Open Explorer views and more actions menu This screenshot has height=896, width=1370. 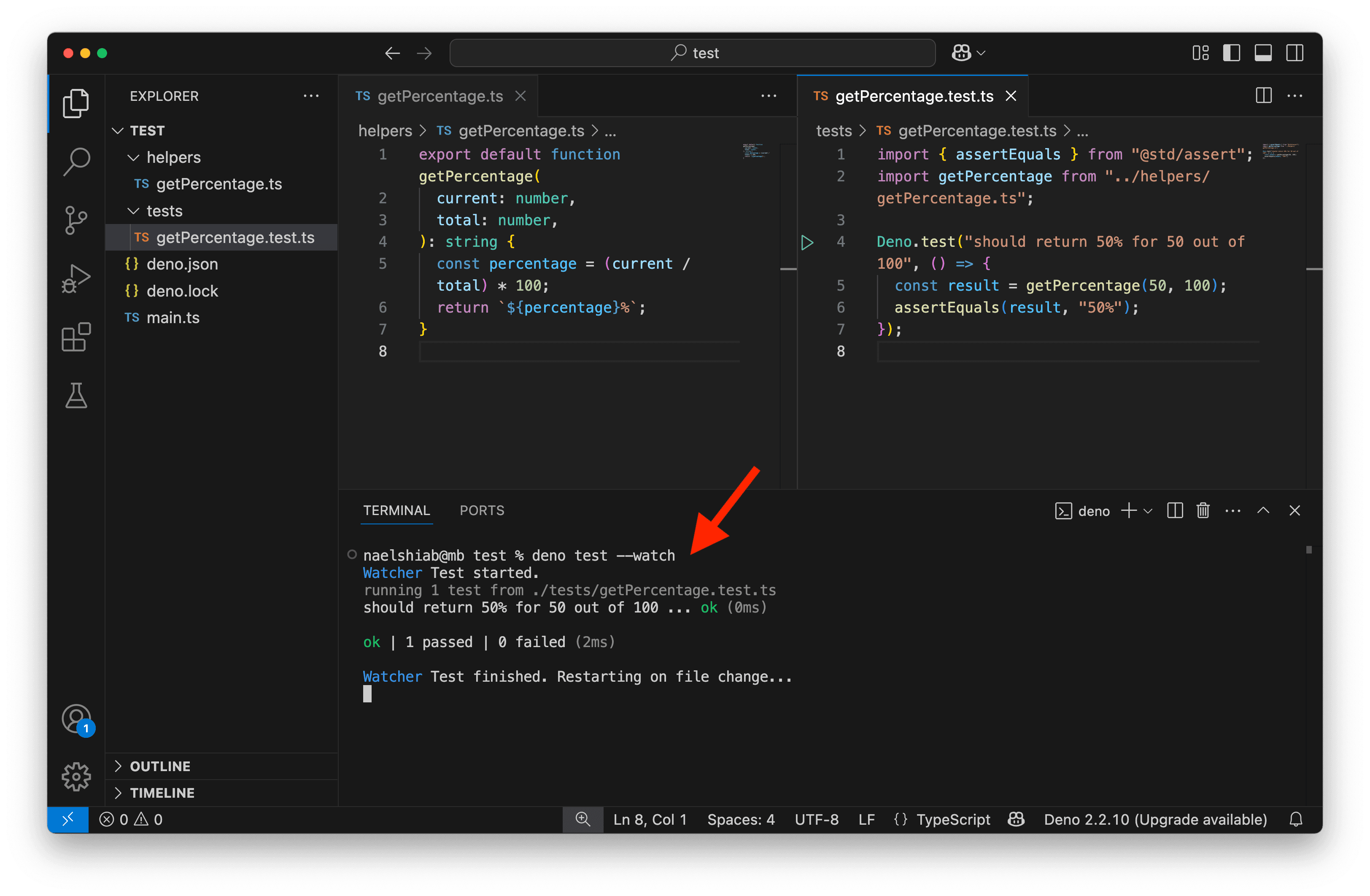(311, 96)
